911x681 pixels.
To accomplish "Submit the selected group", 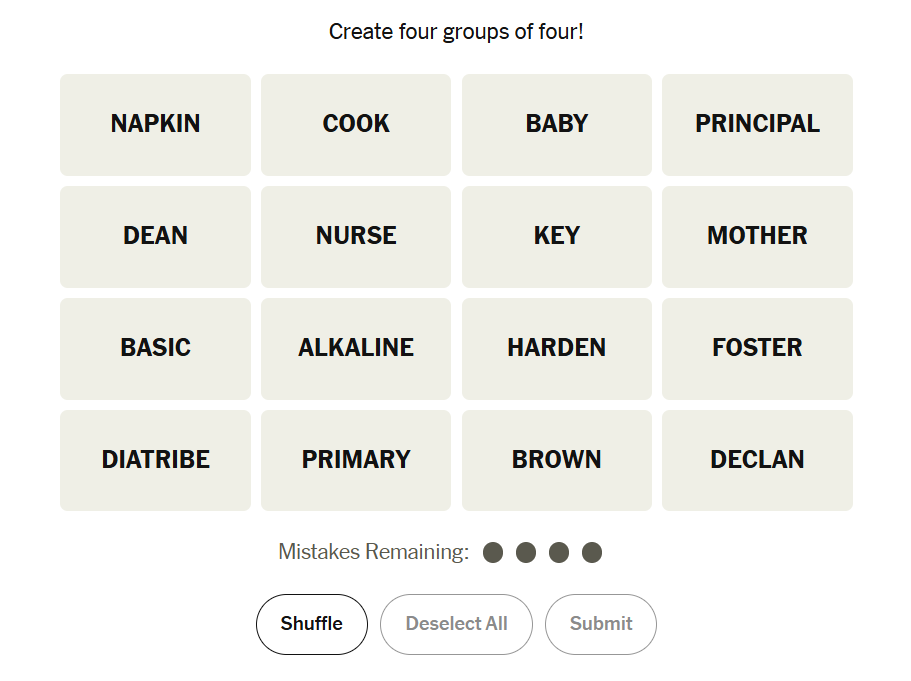I will tap(600, 624).
